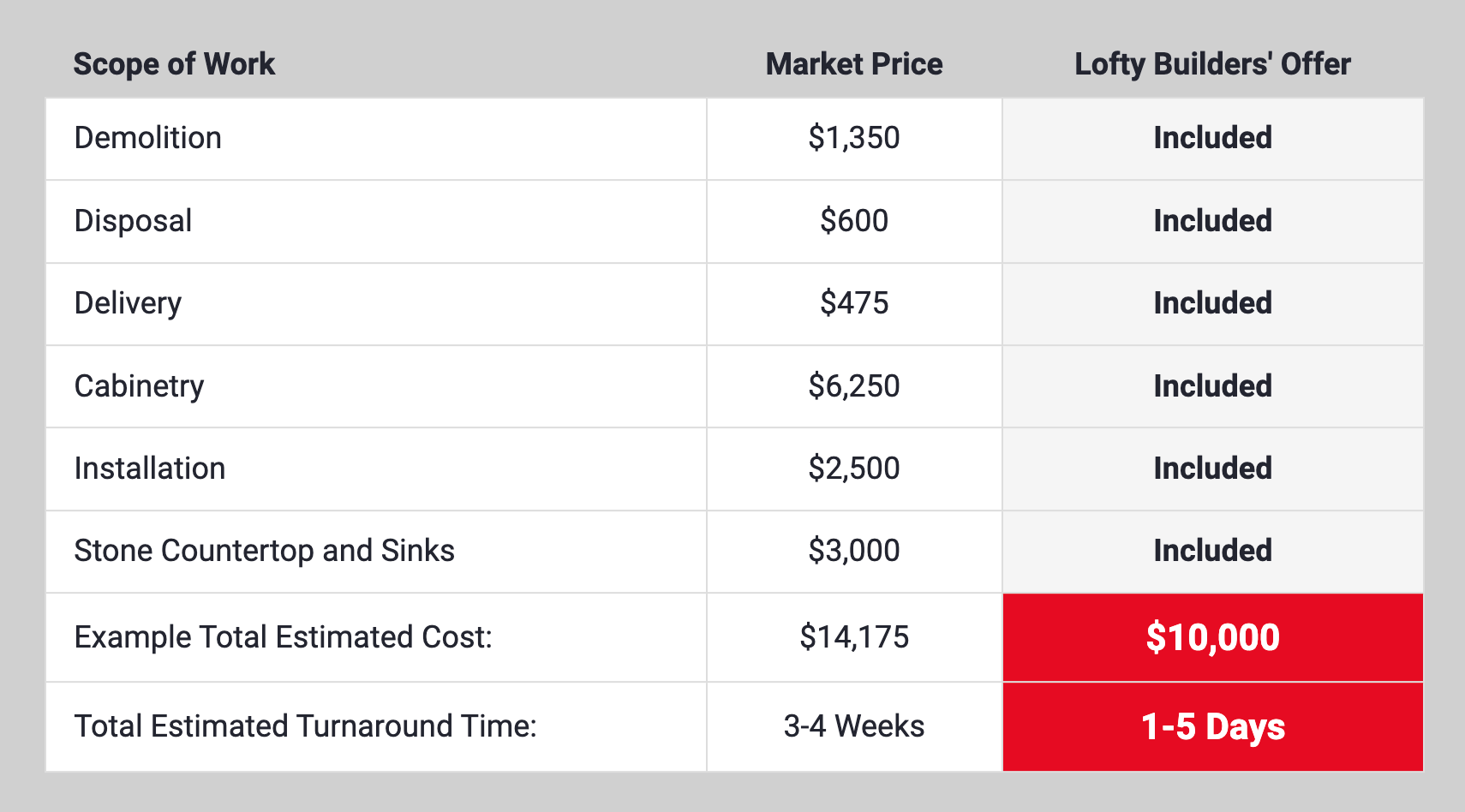Viewport: 1465px width, 812px height.
Task: Select the 'Cabinetry' row label
Action: pos(139,386)
